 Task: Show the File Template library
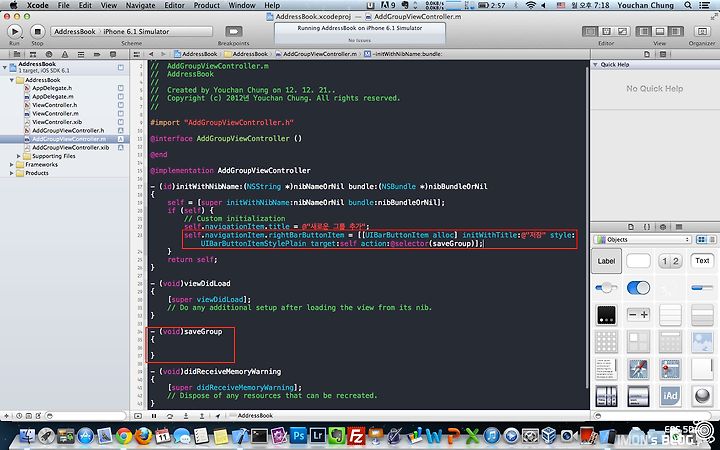pyautogui.click(x=630, y=227)
